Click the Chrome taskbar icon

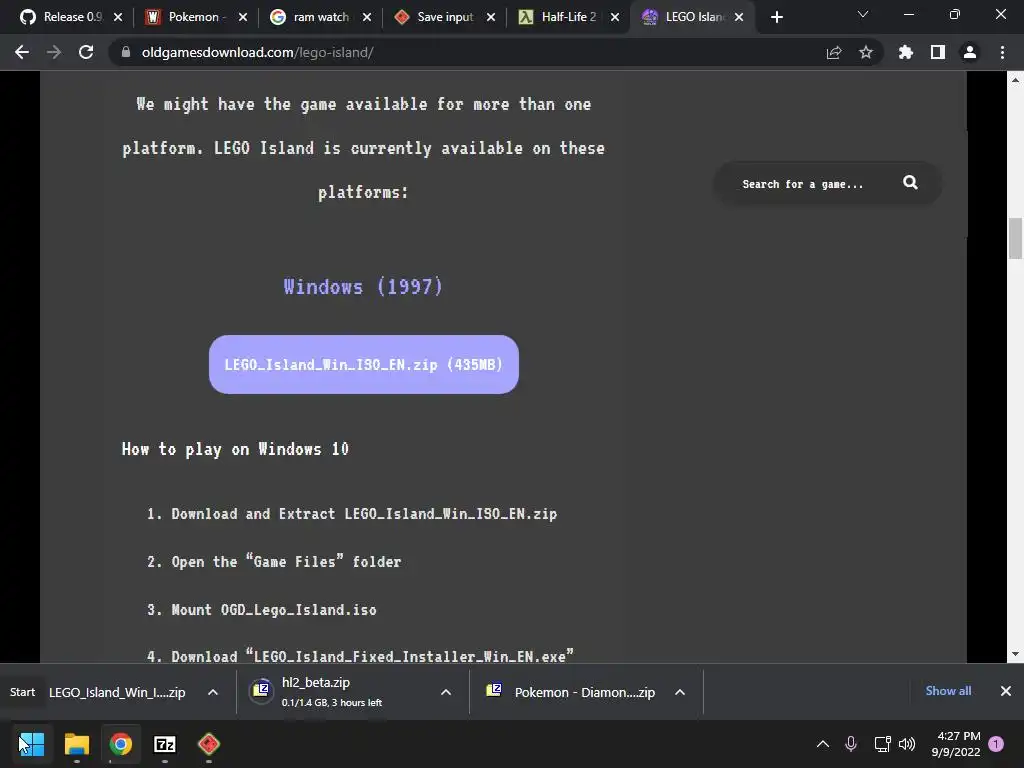tap(121, 744)
